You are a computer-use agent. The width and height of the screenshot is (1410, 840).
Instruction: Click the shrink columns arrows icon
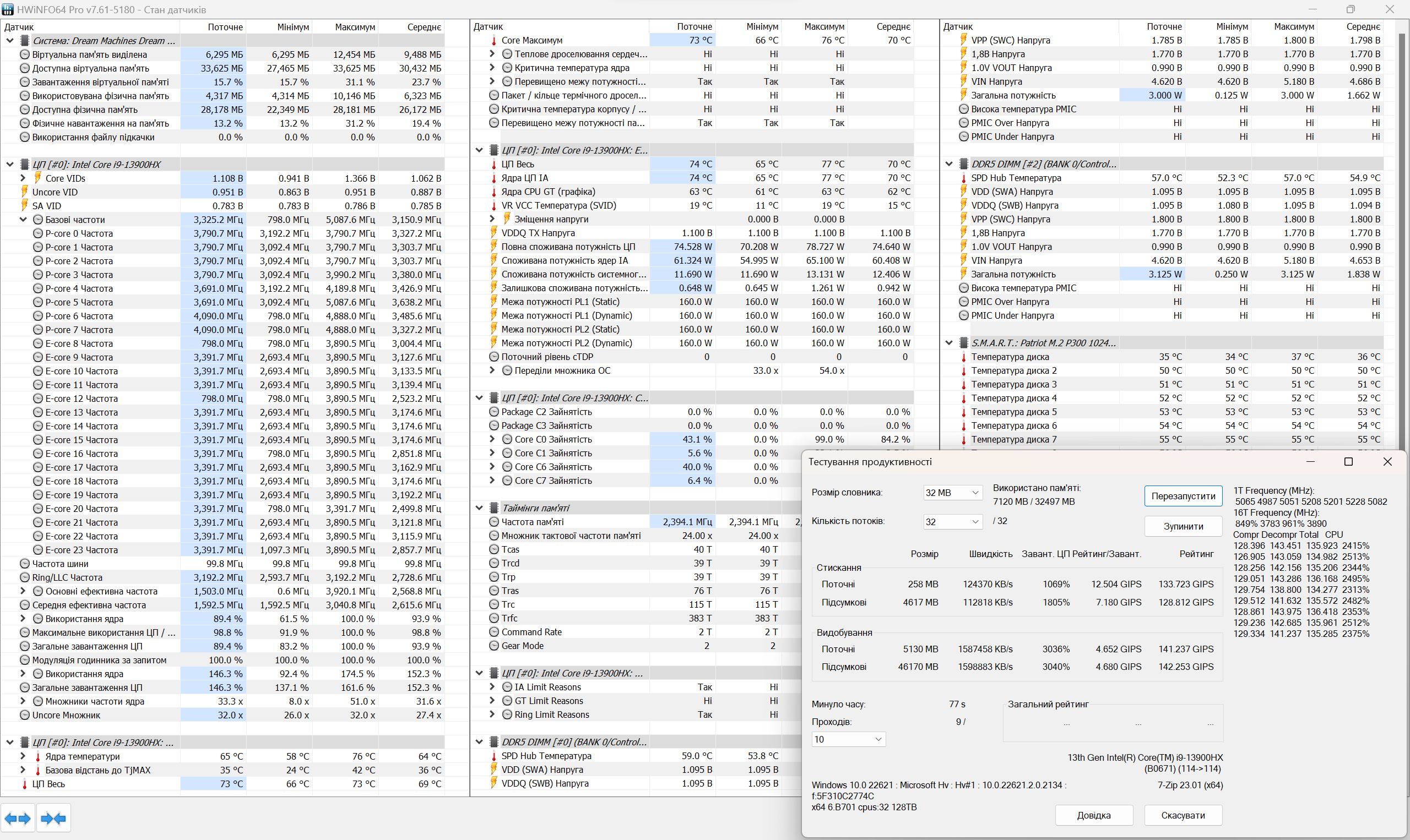[54, 818]
